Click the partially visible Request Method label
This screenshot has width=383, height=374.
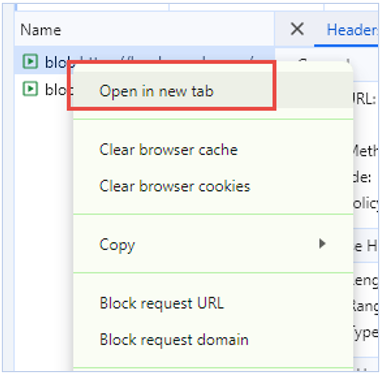[365, 151]
